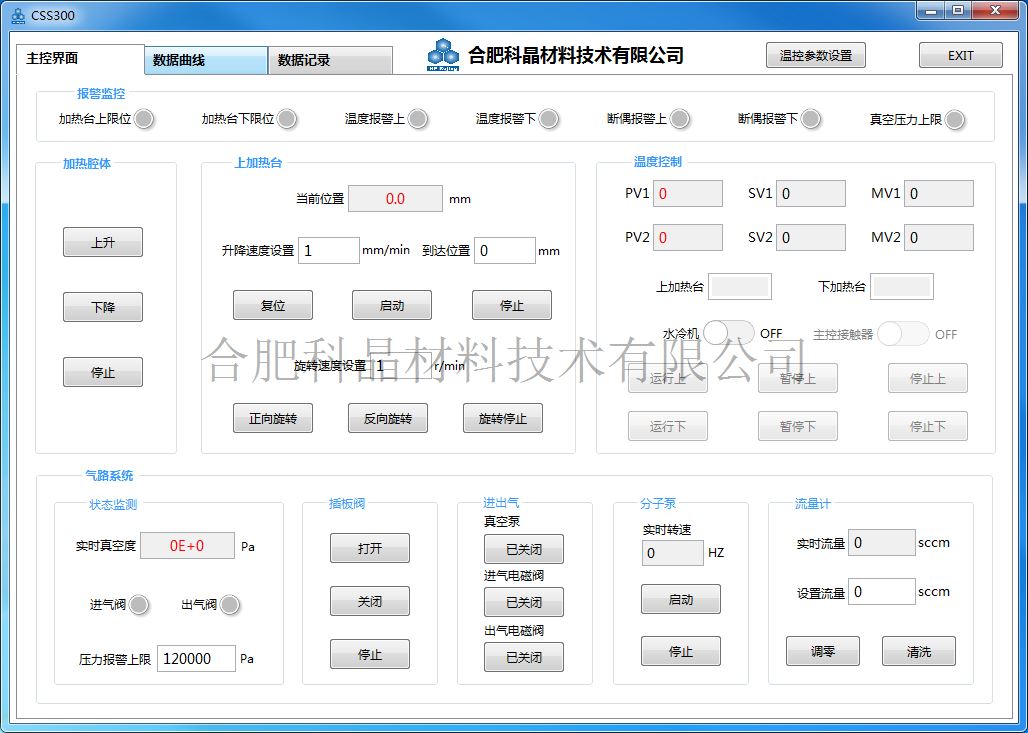Screen dimensions: 1028x733
Task: Click the 断偶报警下 alarm indicator light
Action: click(x=810, y=119)
